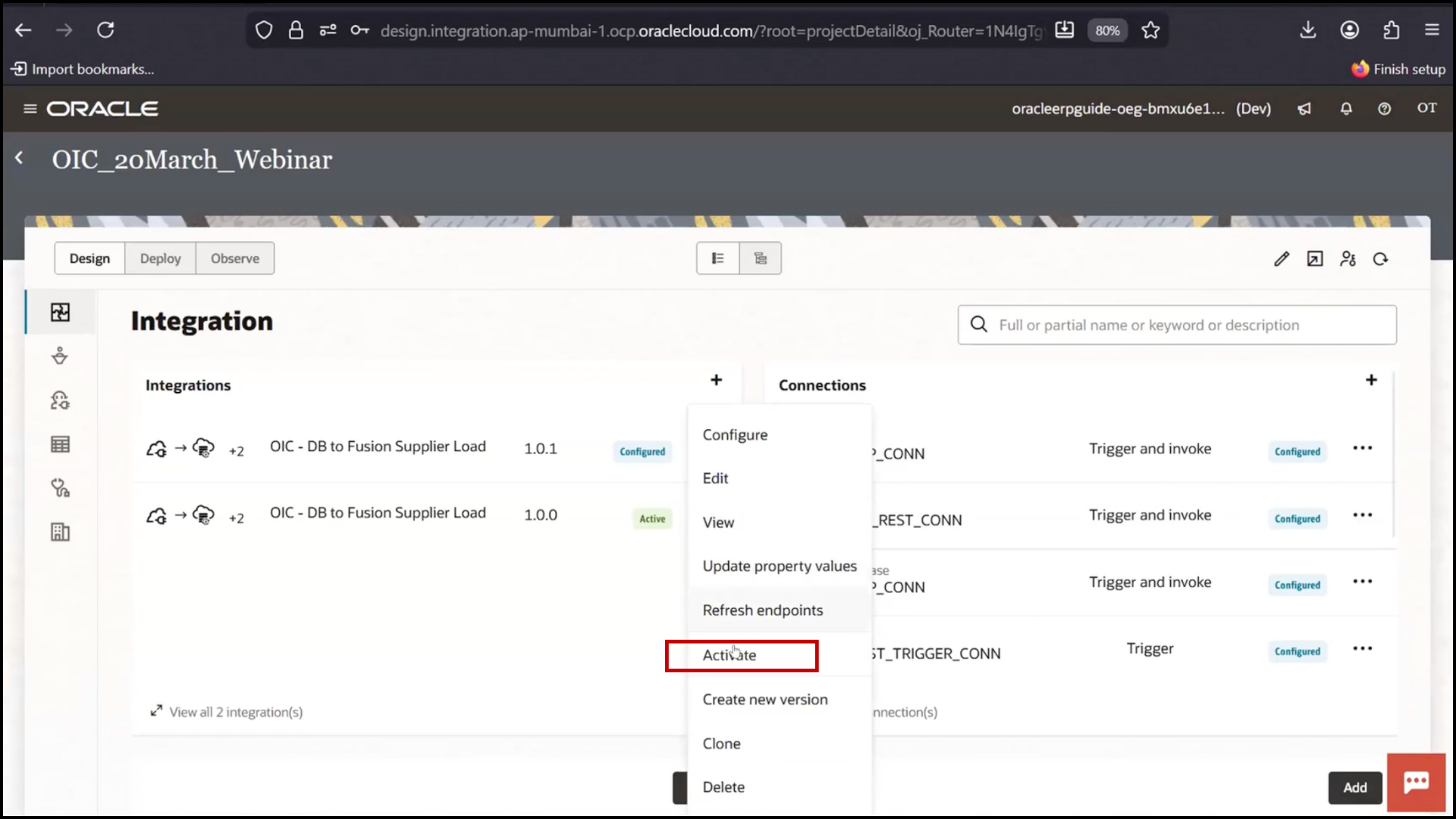Click the export project icon
Image resolution: width=1456 pixels, height=819 pixels.
pos(1315,259)
